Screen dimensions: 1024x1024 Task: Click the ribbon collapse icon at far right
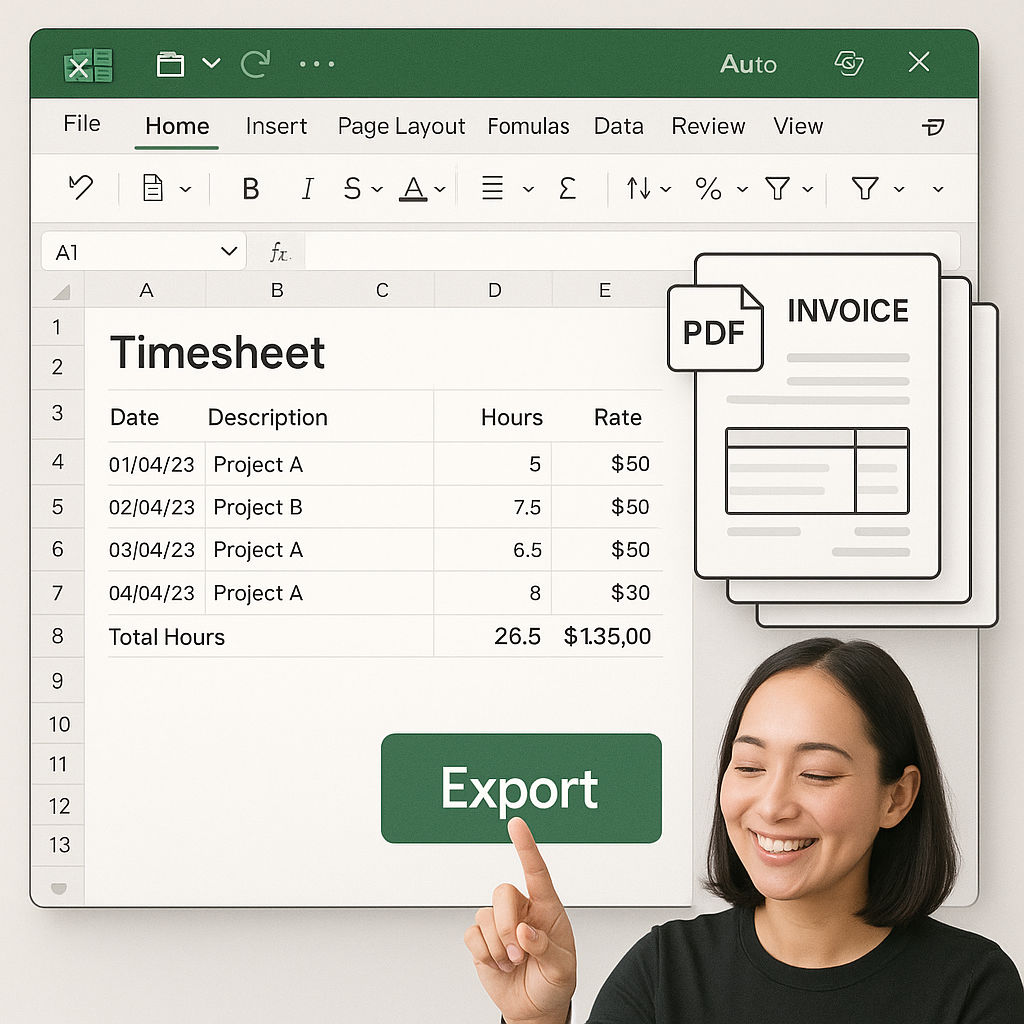(x=933, y=127)
